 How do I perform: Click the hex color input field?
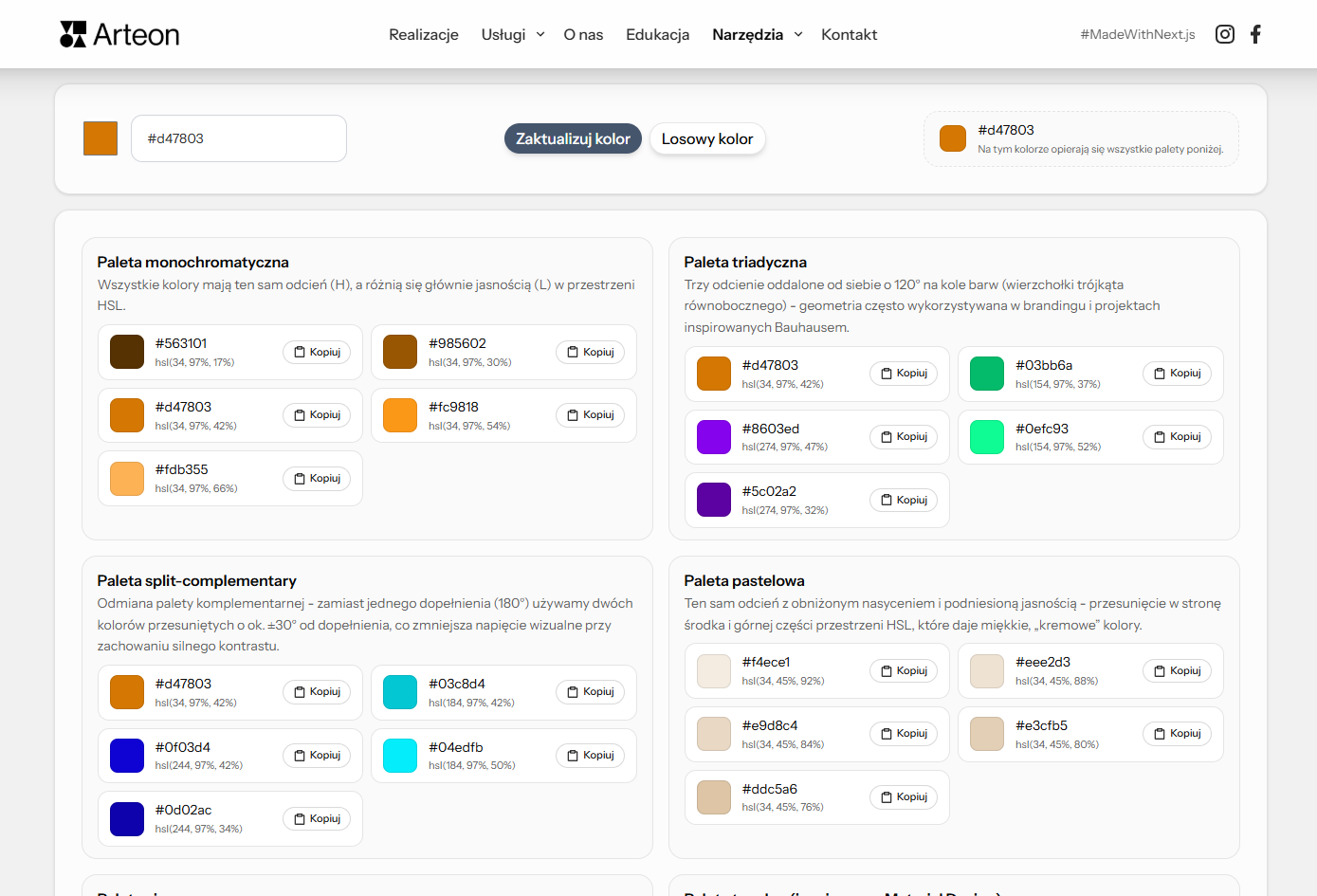coord(238,137)
